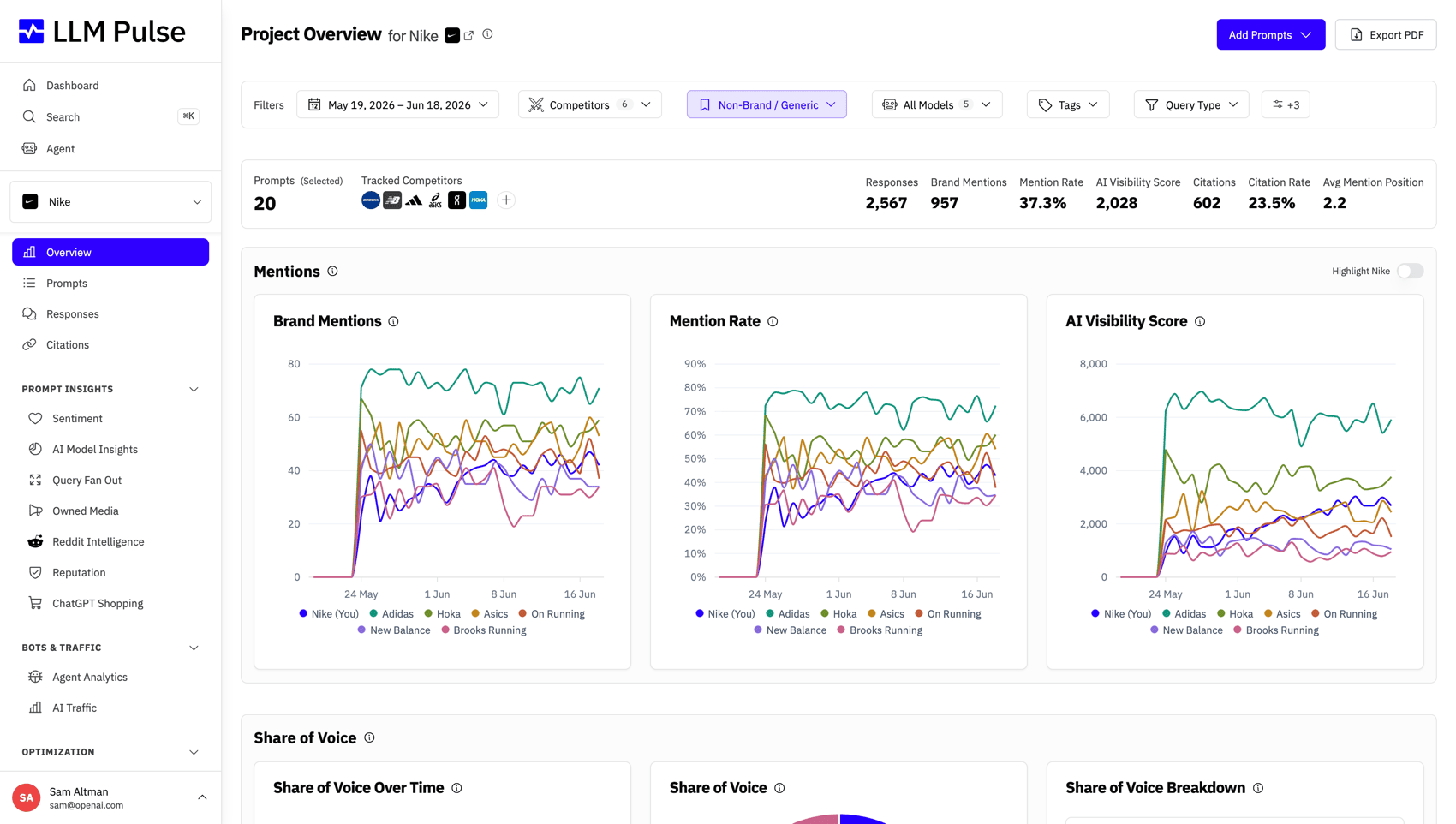Toggle Brooks Running legend in Brand Mentions chart
The image size is (1456, 824).
[x=484, y=630]
